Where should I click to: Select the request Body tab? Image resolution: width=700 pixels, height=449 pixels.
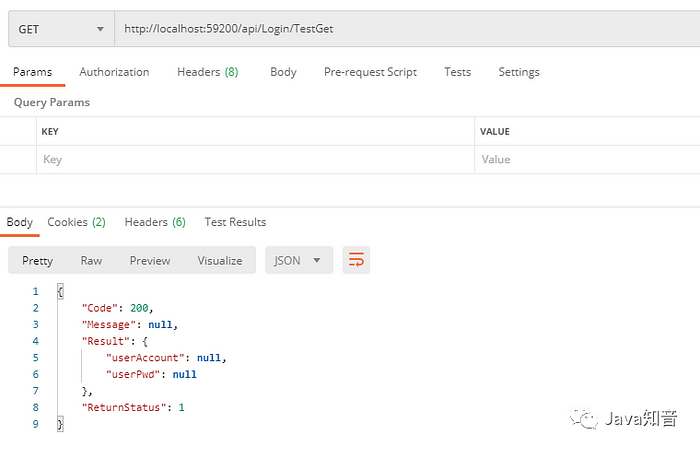283,72
